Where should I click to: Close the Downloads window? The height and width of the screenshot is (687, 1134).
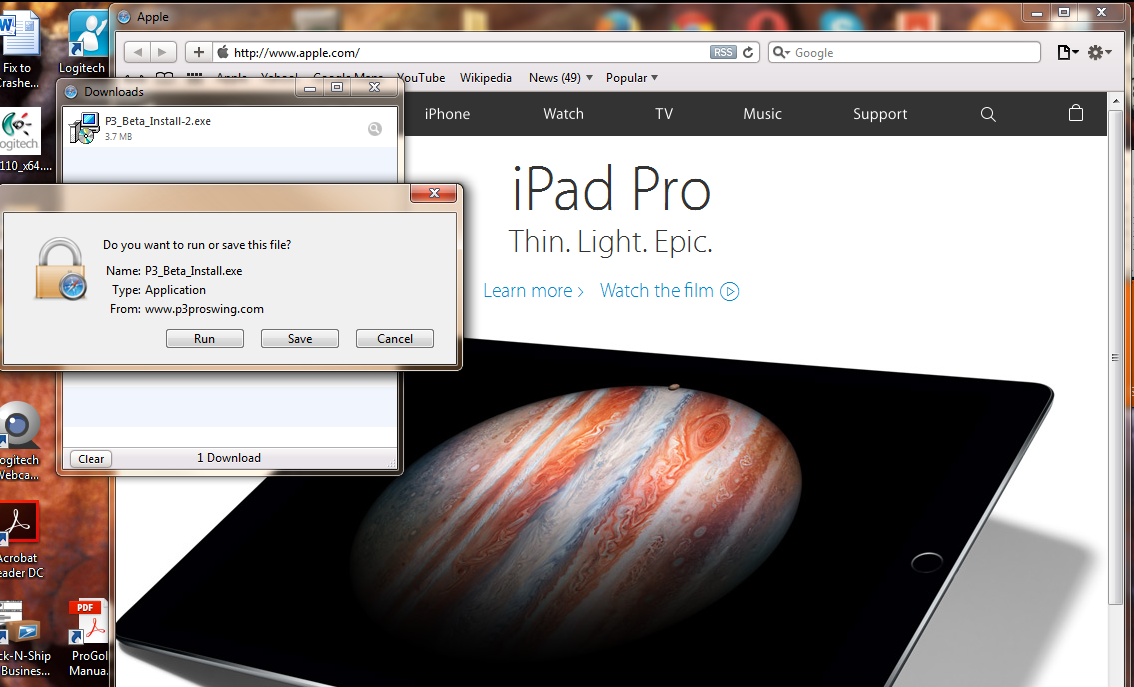(374, 88)
